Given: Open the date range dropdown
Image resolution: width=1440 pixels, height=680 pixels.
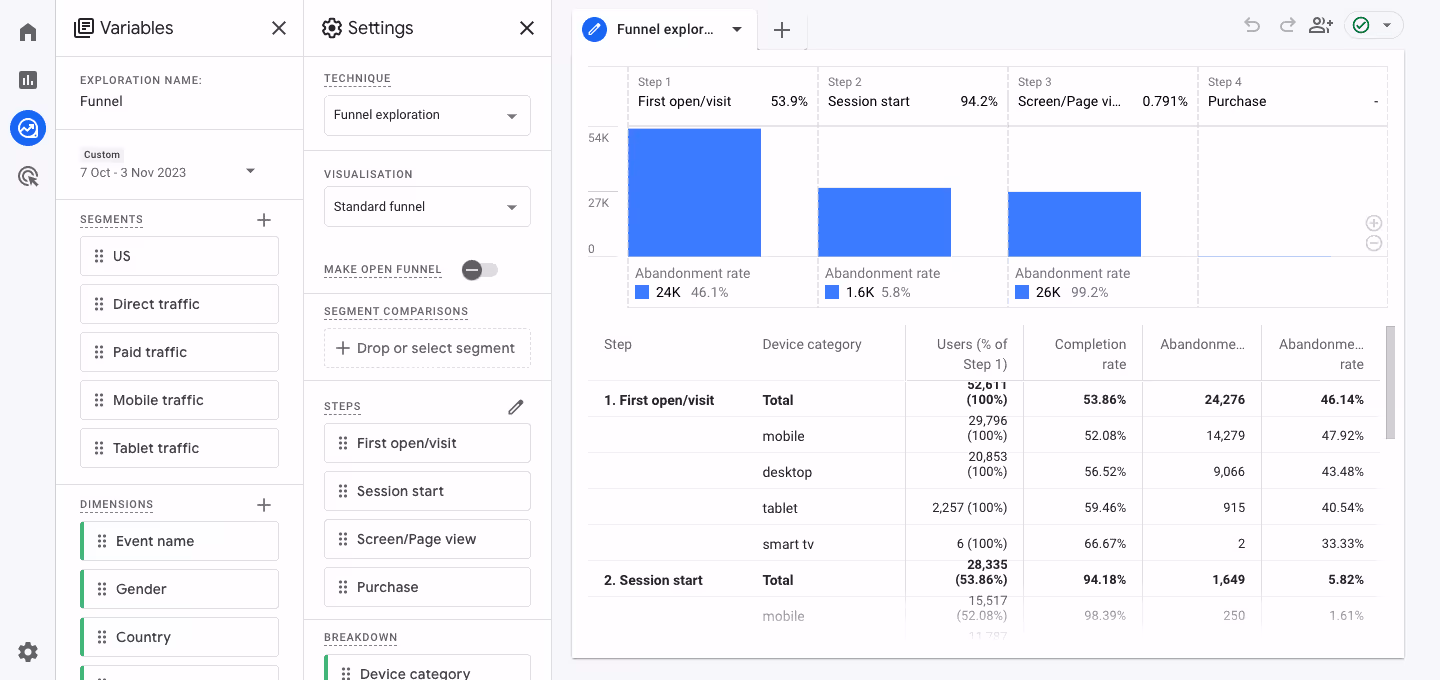Looking at the screenshot, I should 250,171.
